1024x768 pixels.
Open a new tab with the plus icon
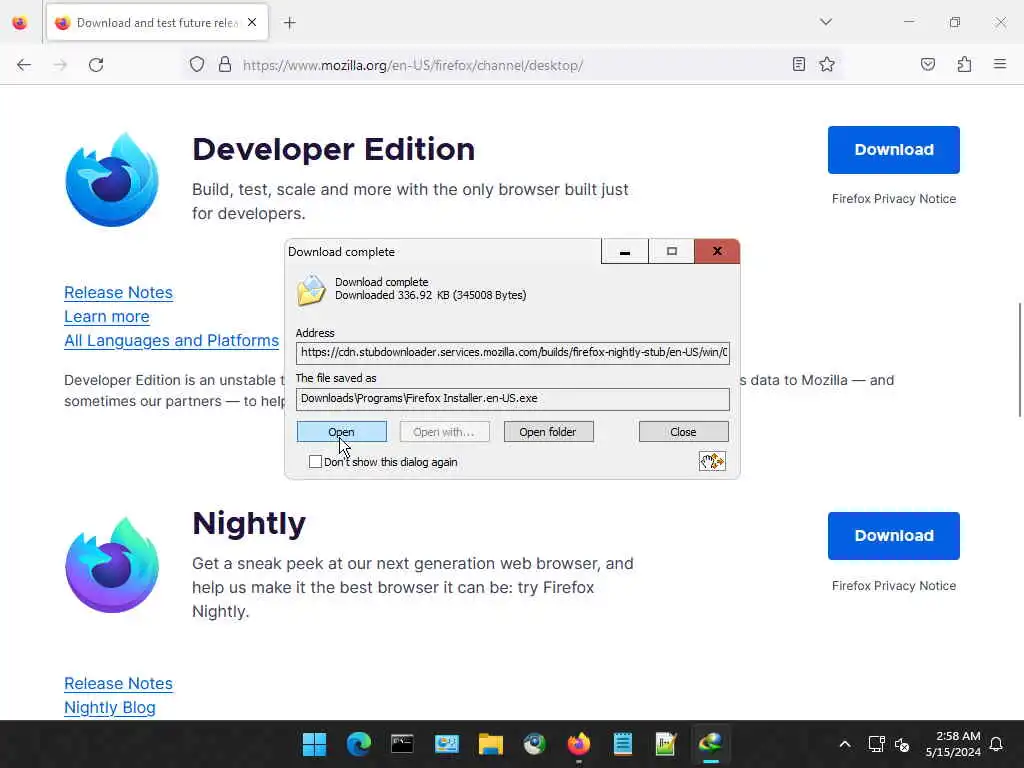(290, 23)
